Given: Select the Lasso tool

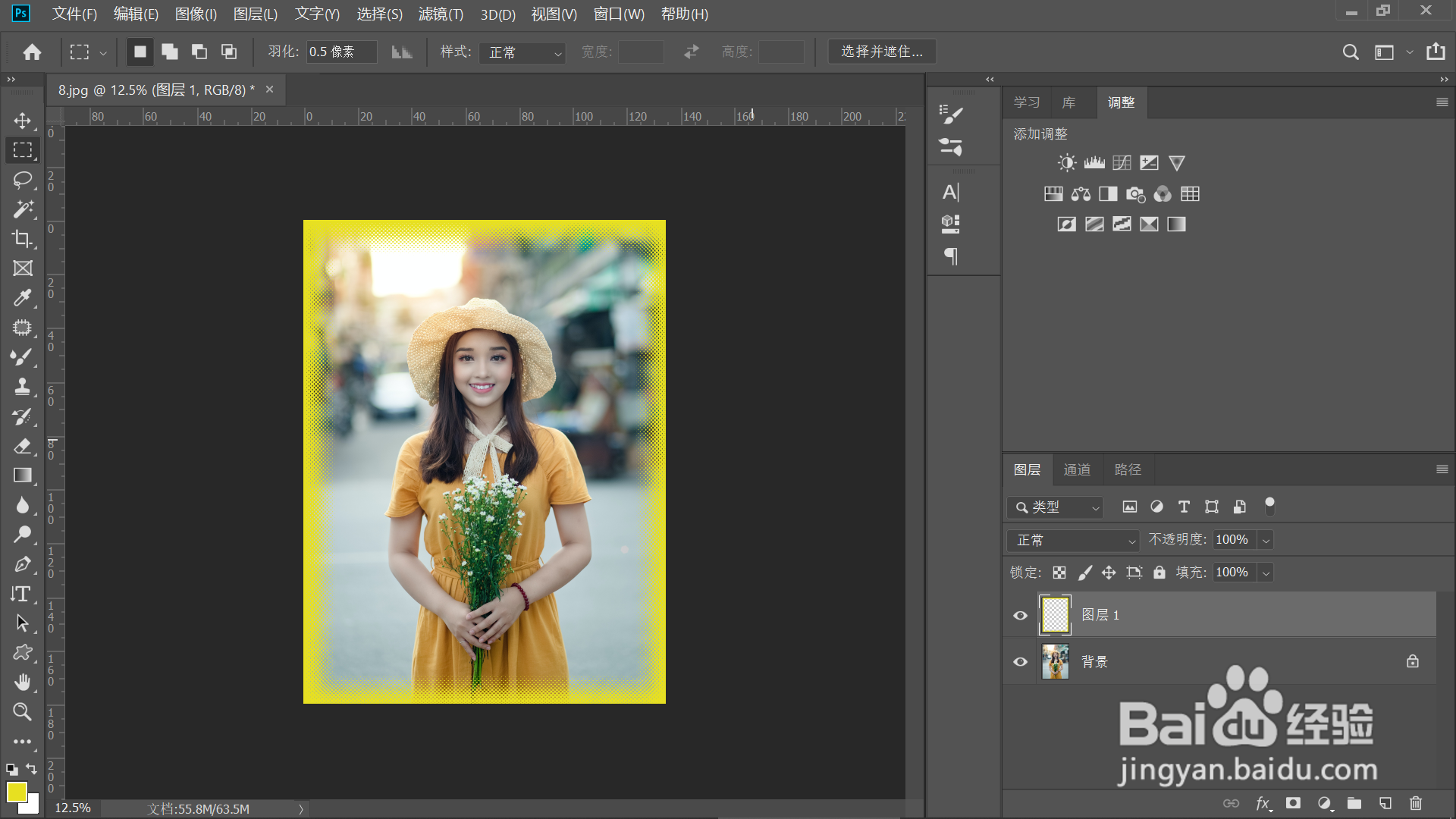Looking at the screenshot, I should (22, 180).
